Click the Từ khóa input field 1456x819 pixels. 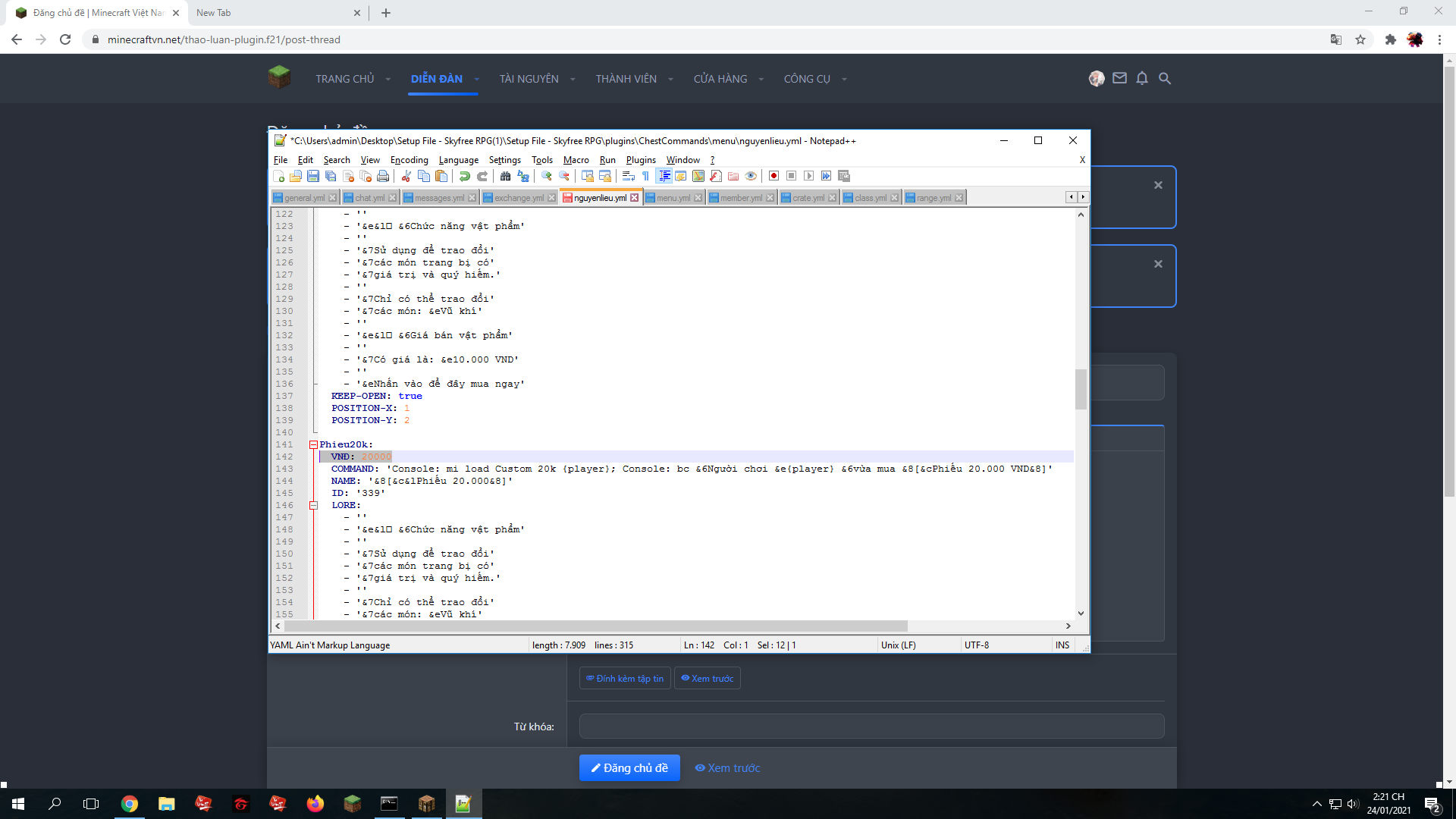(871, 726)
